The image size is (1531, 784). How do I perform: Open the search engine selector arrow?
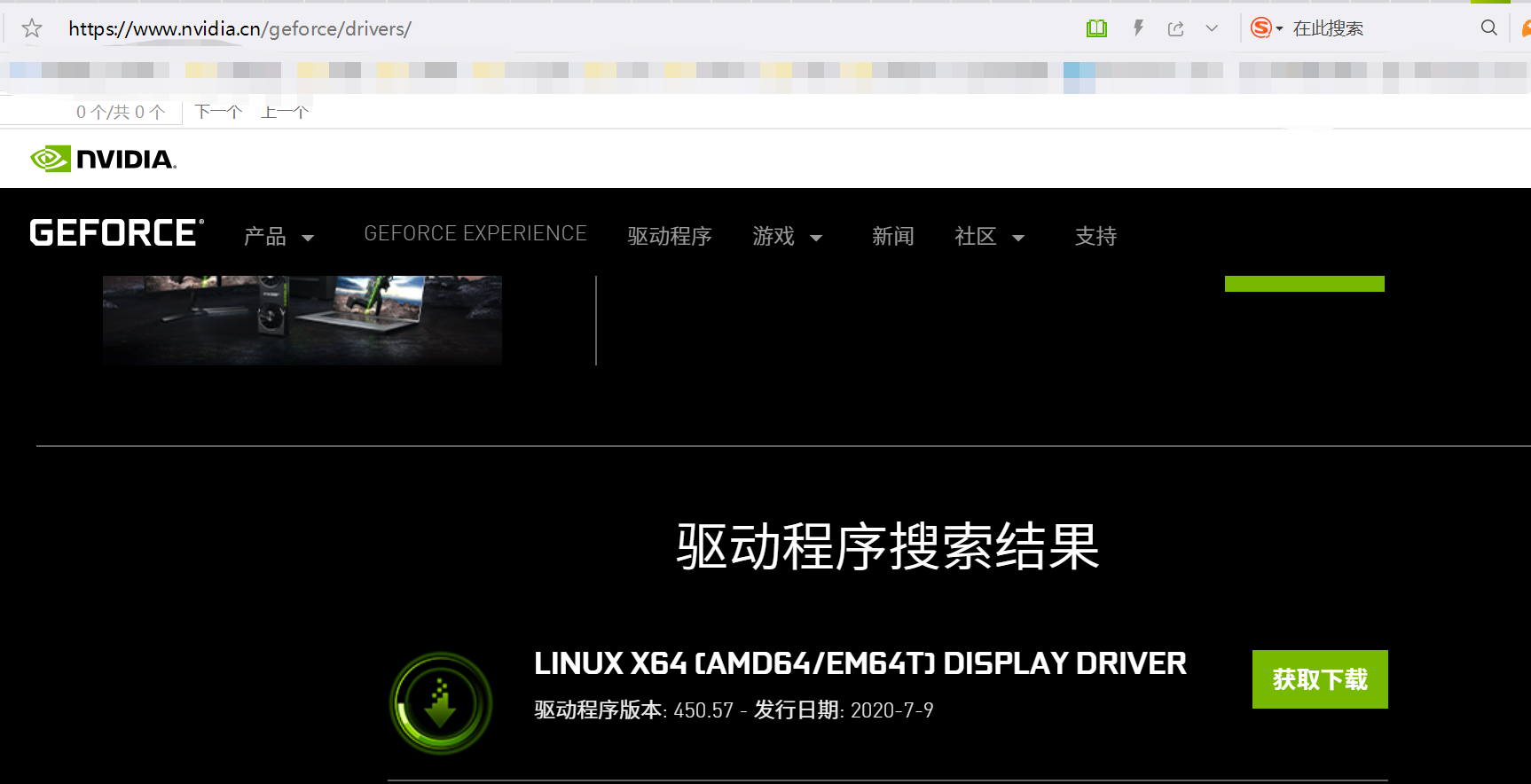(x=1279, y=29)
